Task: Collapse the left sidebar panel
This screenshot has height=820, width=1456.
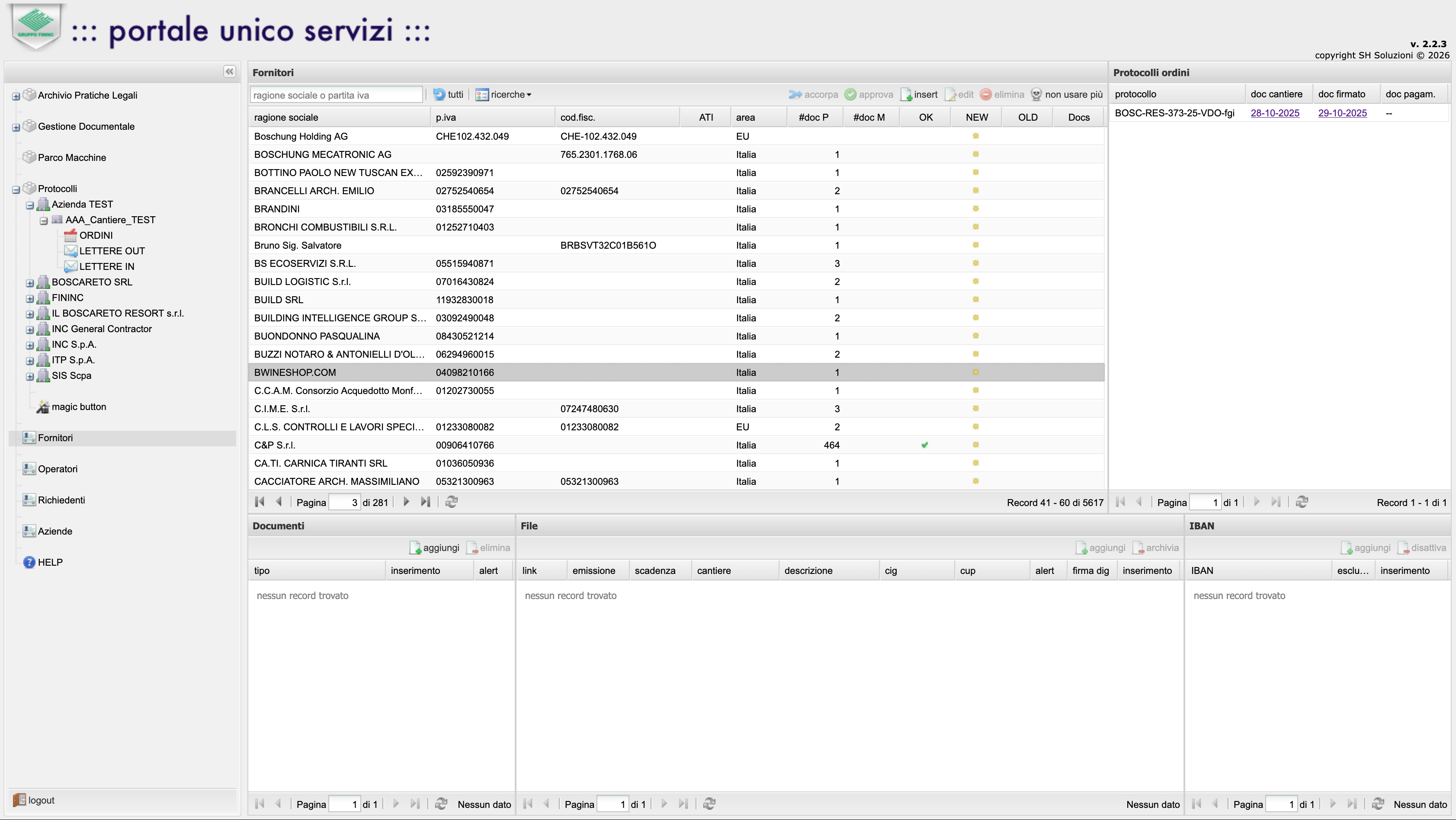Action: [229, 71]
